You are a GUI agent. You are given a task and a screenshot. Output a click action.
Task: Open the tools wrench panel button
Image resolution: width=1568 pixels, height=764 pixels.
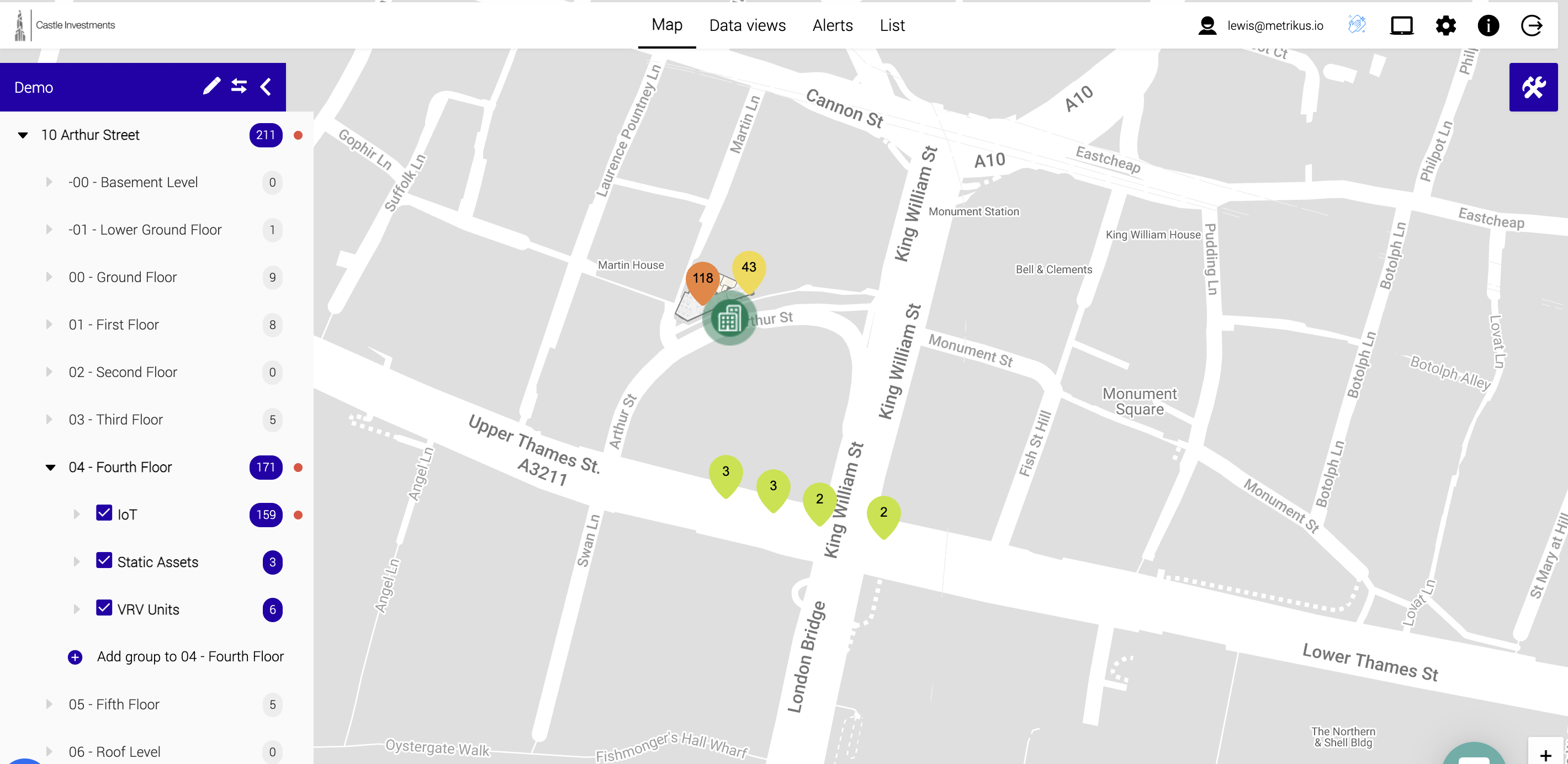tap(1533, 87)
